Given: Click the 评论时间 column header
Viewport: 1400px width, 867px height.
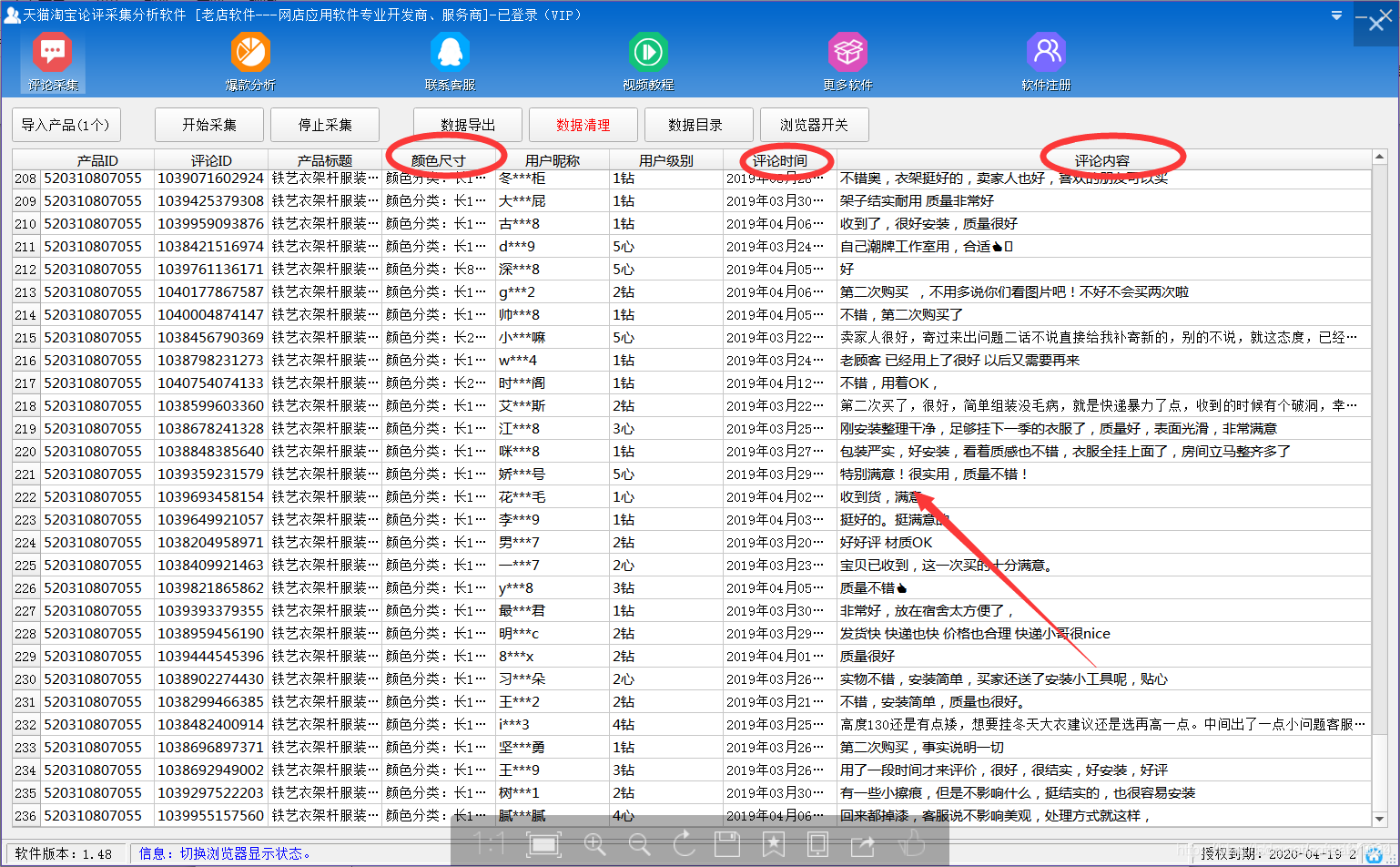Looking at the screenshot, I should pos(780,160).
